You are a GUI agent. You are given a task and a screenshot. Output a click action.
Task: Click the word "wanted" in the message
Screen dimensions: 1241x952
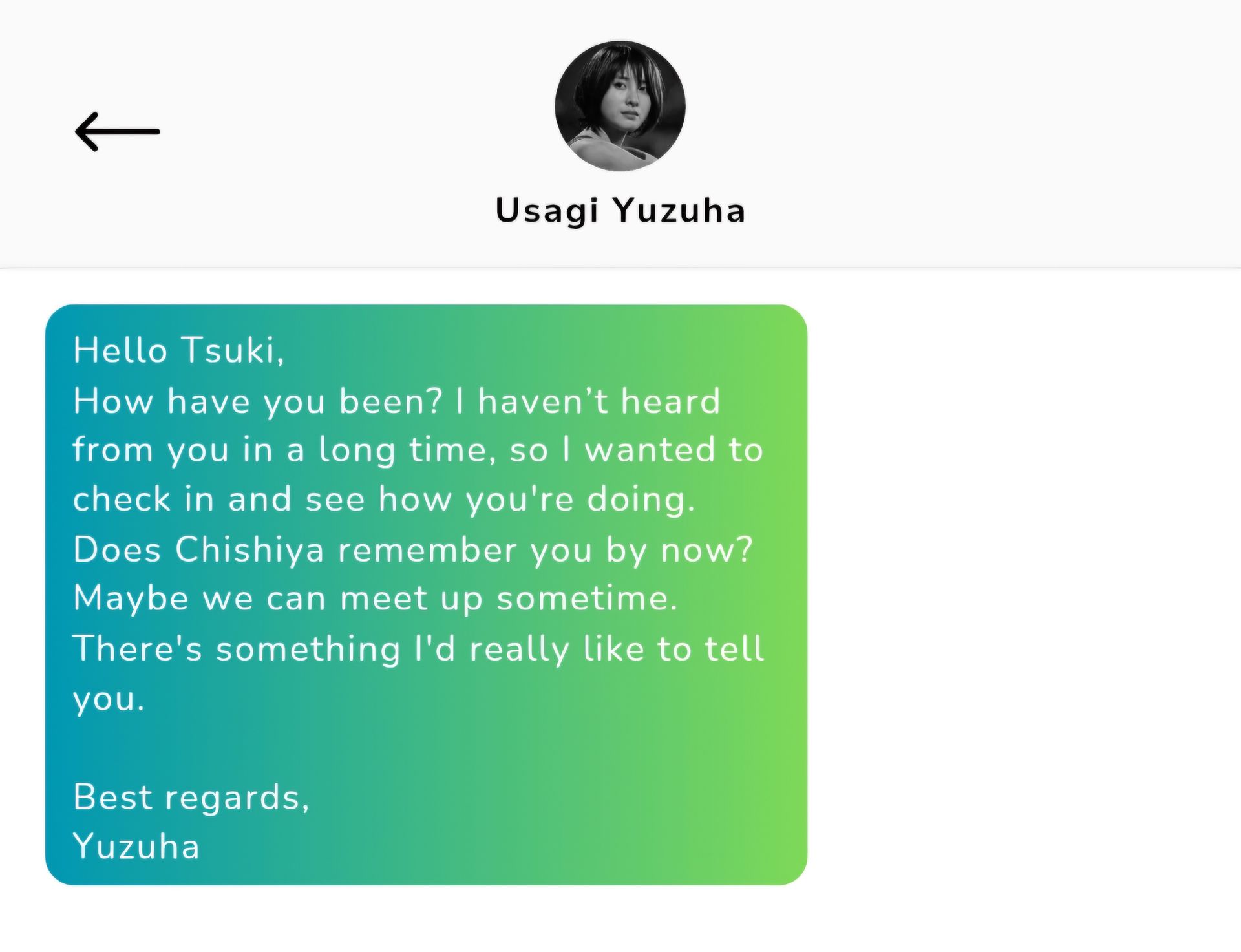coord(650,450)
